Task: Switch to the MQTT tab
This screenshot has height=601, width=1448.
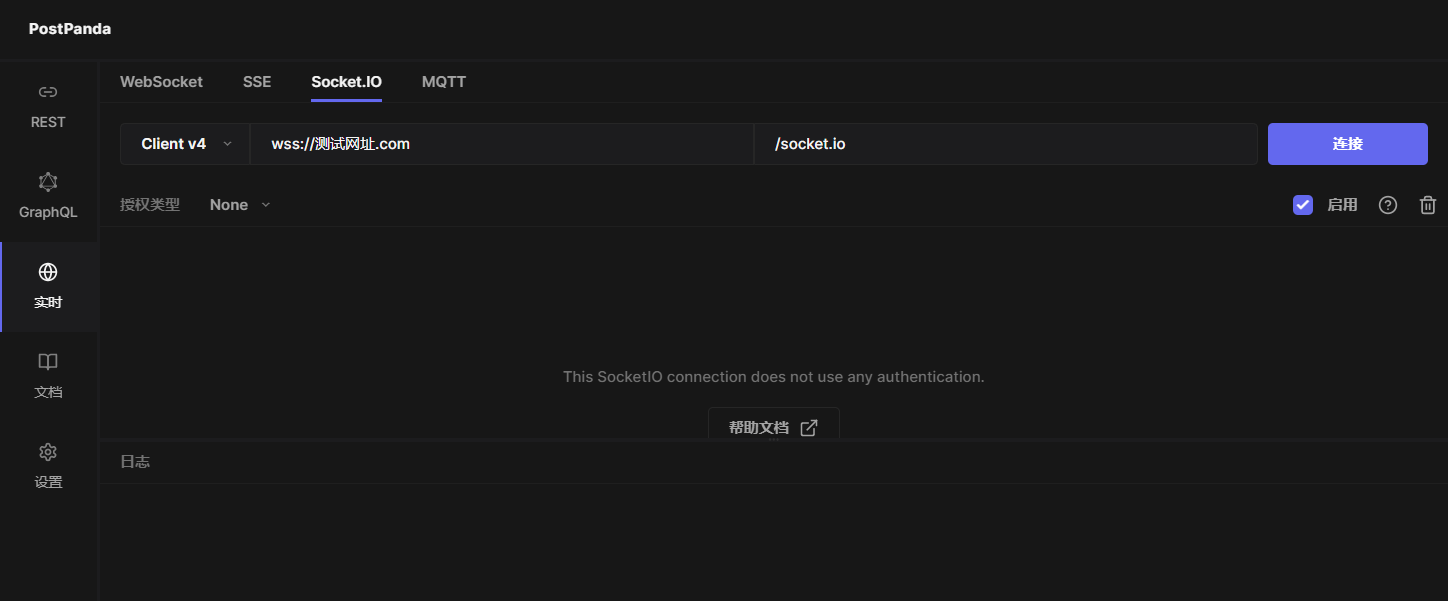Action: tap(444, 82)
